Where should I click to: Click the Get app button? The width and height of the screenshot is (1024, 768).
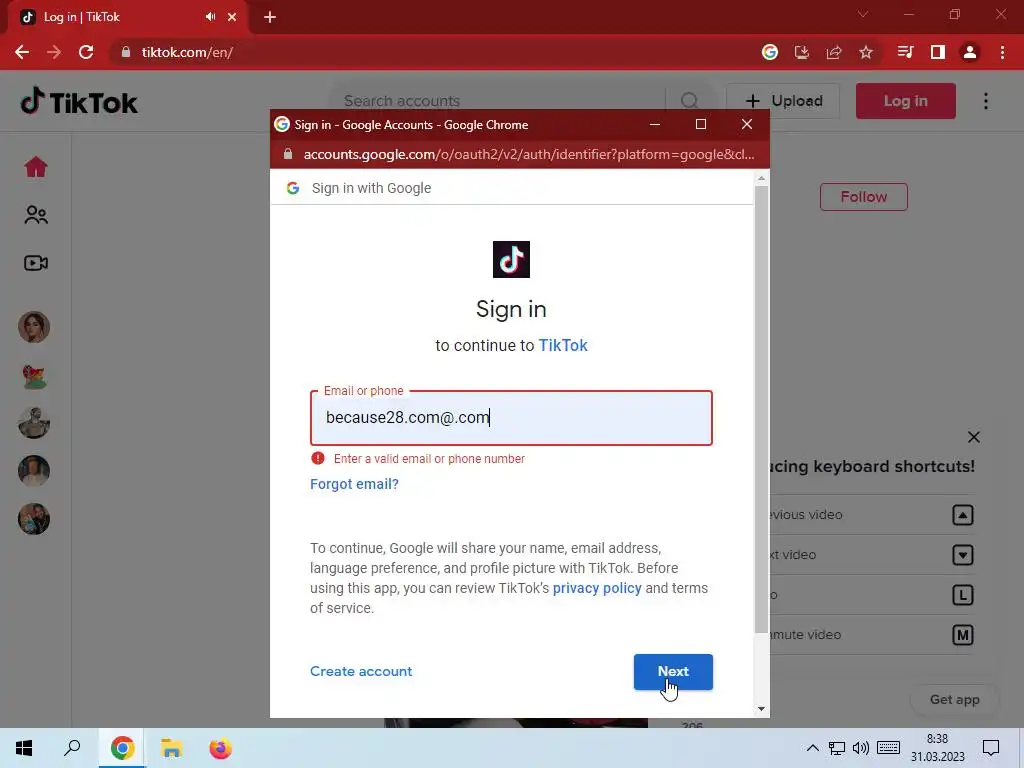(955, 699)
